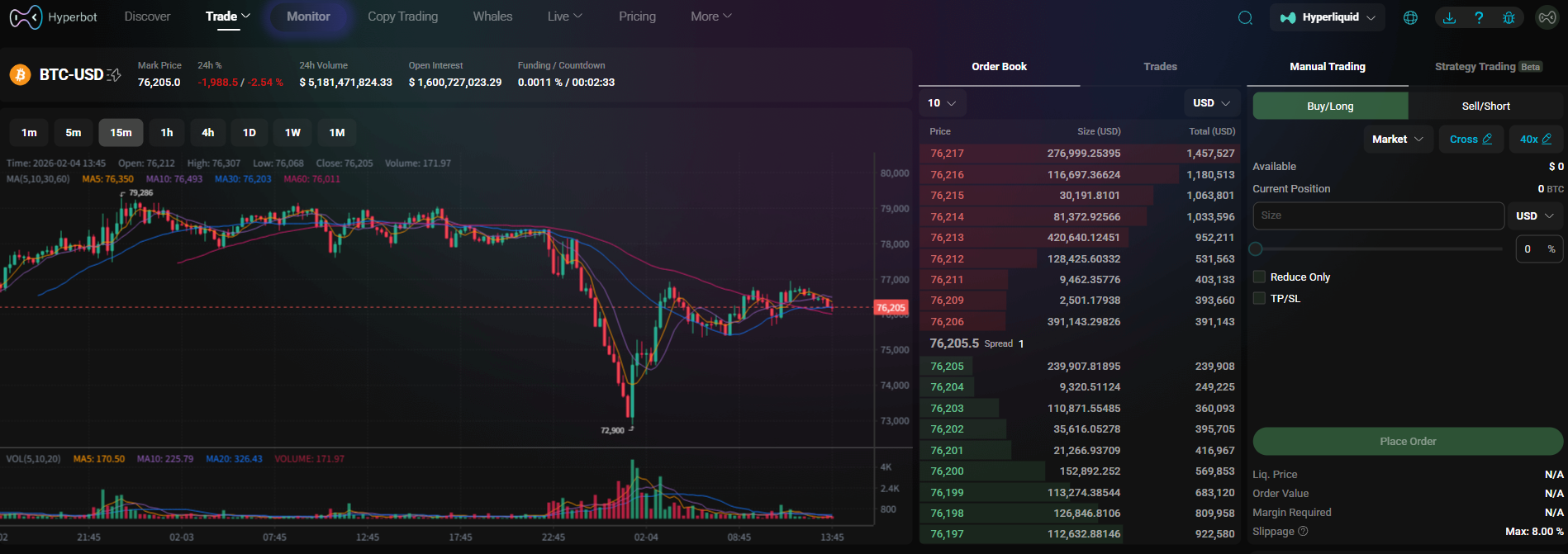The image size is (1568, 554).
Task: Click the bug report icon
Action: coord(1509,17)
